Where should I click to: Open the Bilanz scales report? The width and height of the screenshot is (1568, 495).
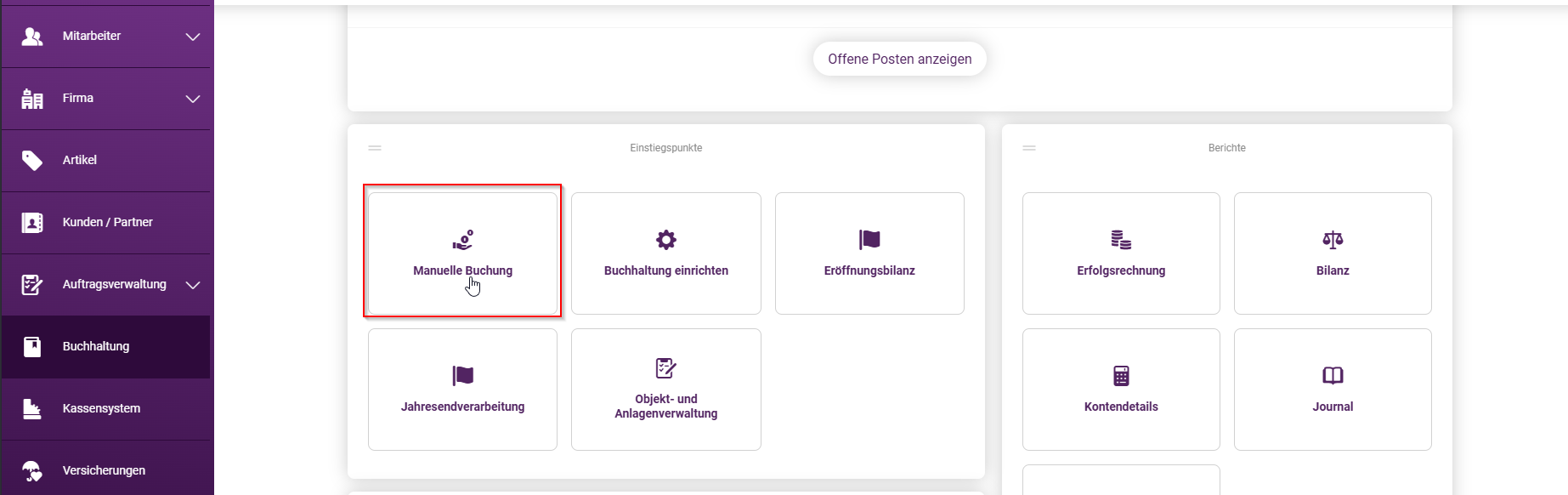click(1333, 253)
